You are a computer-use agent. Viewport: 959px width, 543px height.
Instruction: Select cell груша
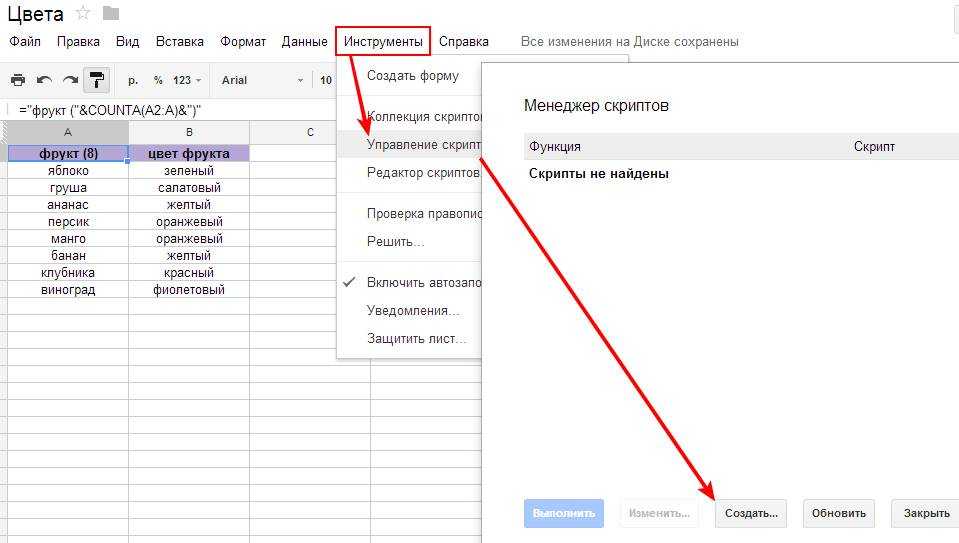[x=68, y=188]
